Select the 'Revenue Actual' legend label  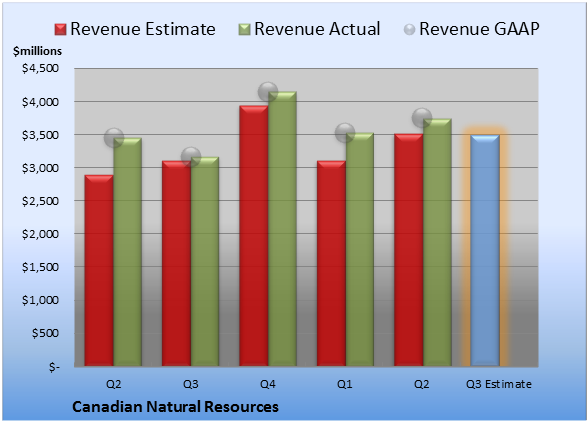coord(317,29)
